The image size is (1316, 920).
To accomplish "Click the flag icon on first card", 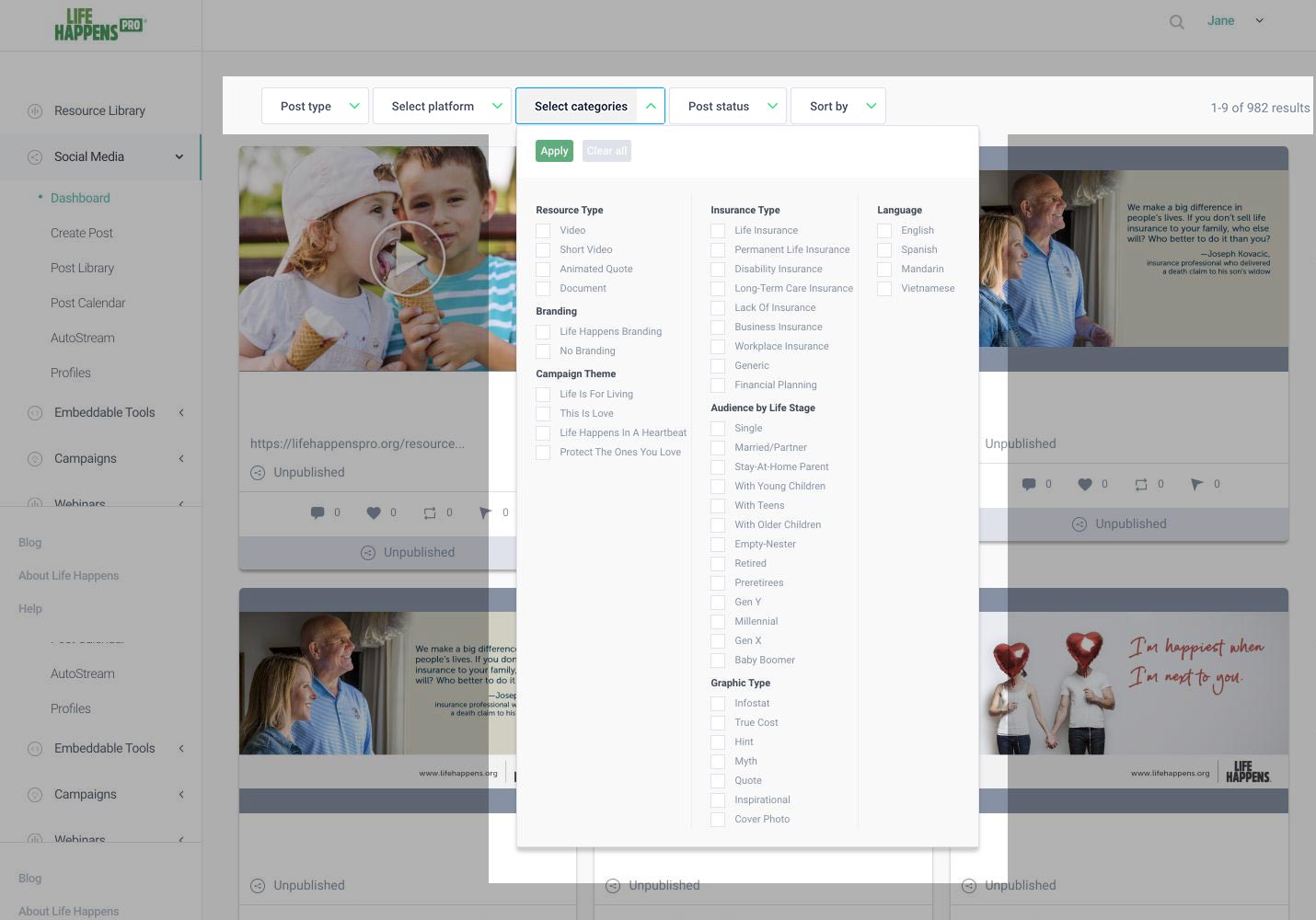I will tap(485, 512).
